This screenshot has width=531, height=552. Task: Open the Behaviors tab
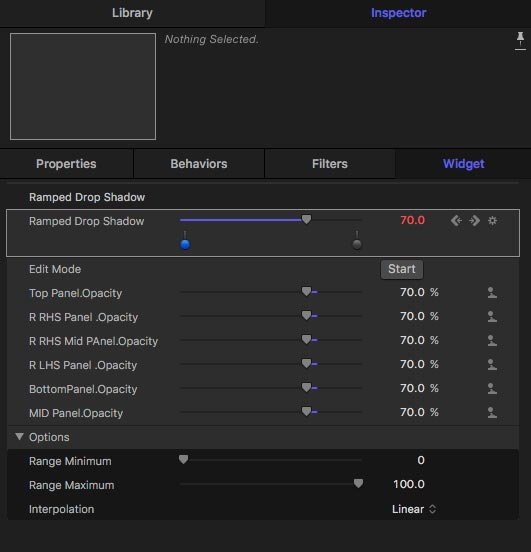click(199, 164)
